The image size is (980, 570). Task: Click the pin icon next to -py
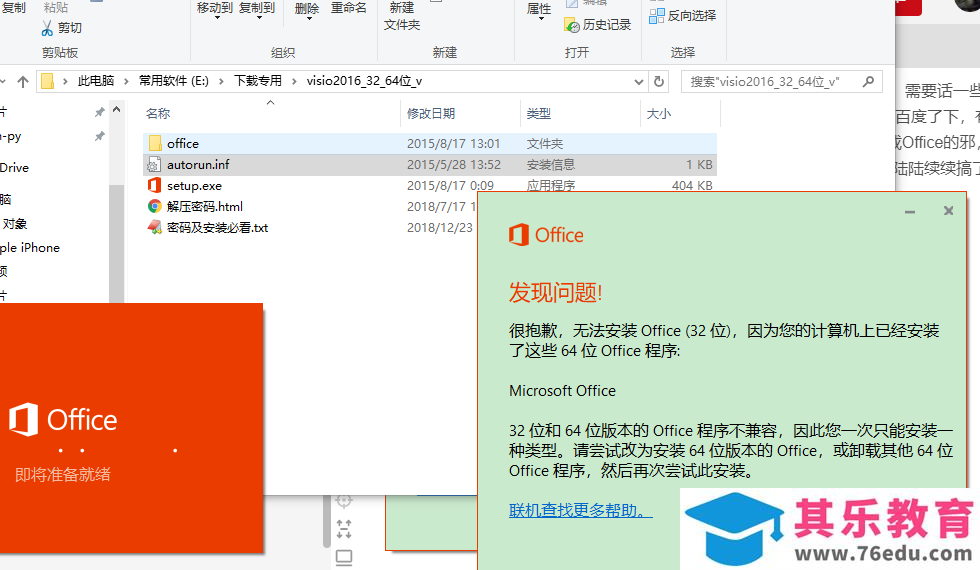tap(99, 136)
